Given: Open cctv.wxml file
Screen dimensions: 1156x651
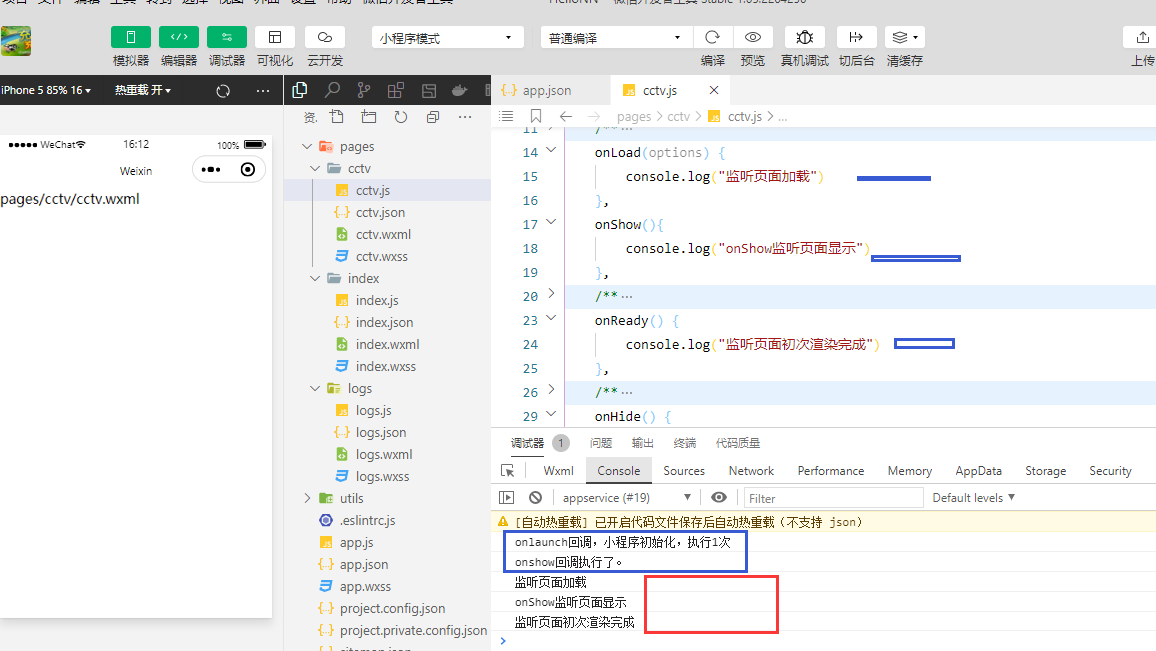Looking at the screenshot, I should pos(383,234).
